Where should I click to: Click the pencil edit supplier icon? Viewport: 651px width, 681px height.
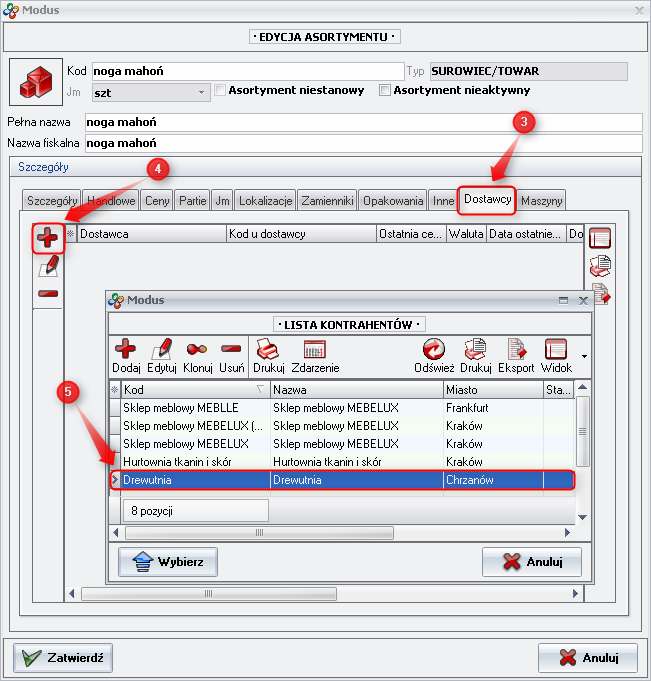[x=49, y=266]
